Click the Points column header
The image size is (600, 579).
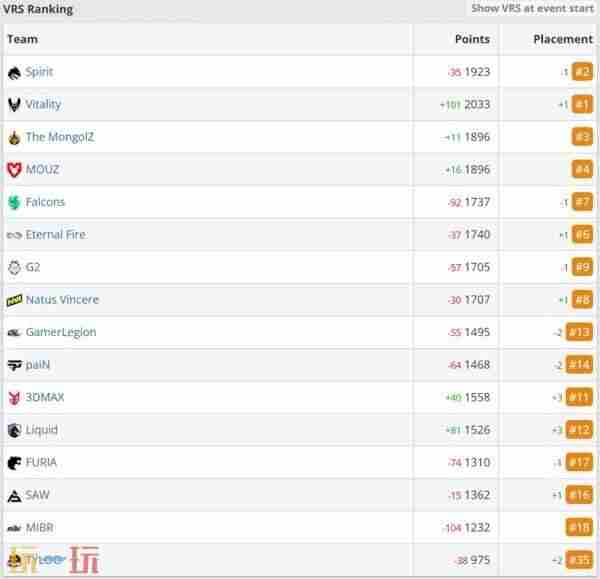(x=472, y=39)
